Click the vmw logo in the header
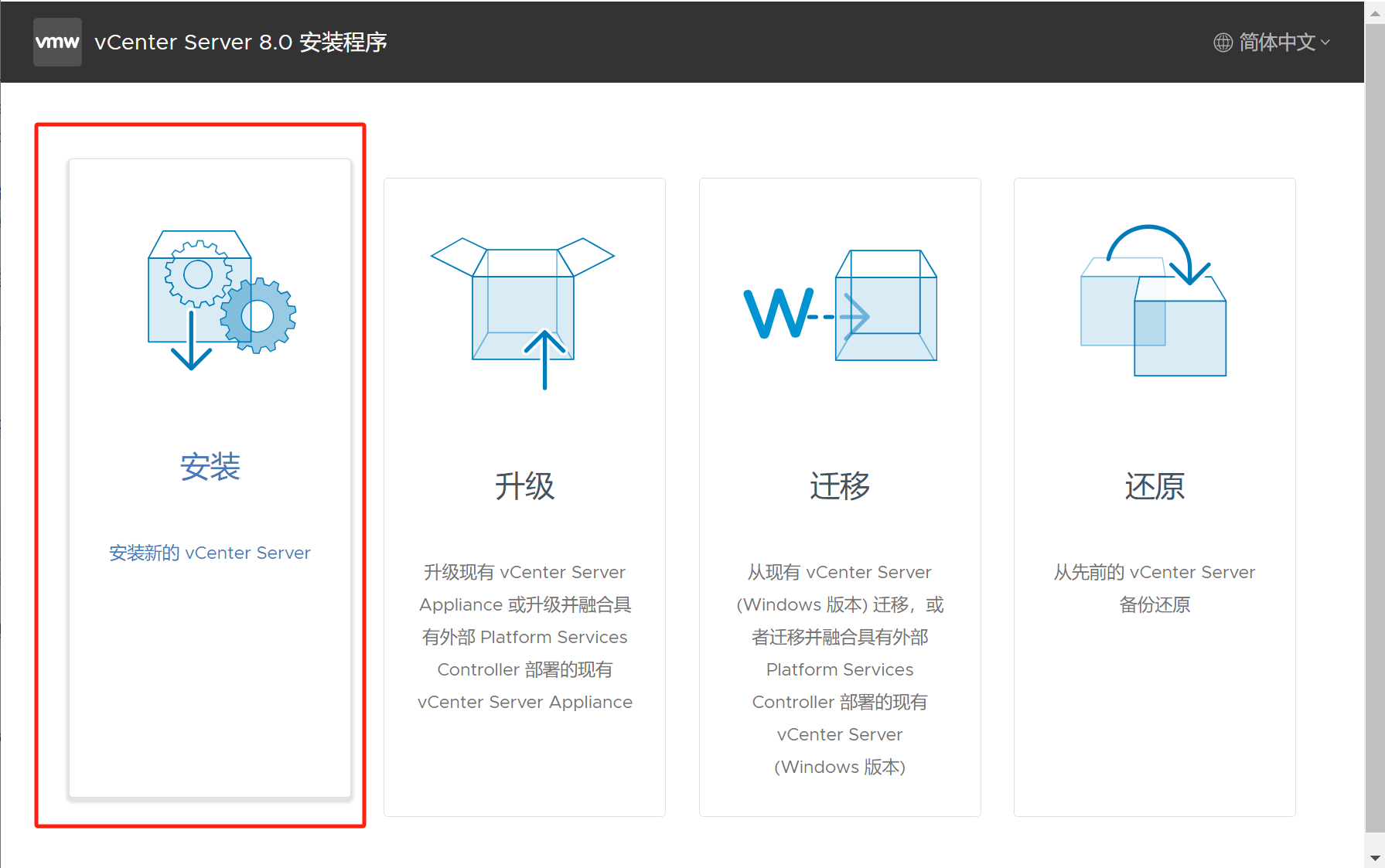This screenshot has height=868, width=1385. pos(57,42)
